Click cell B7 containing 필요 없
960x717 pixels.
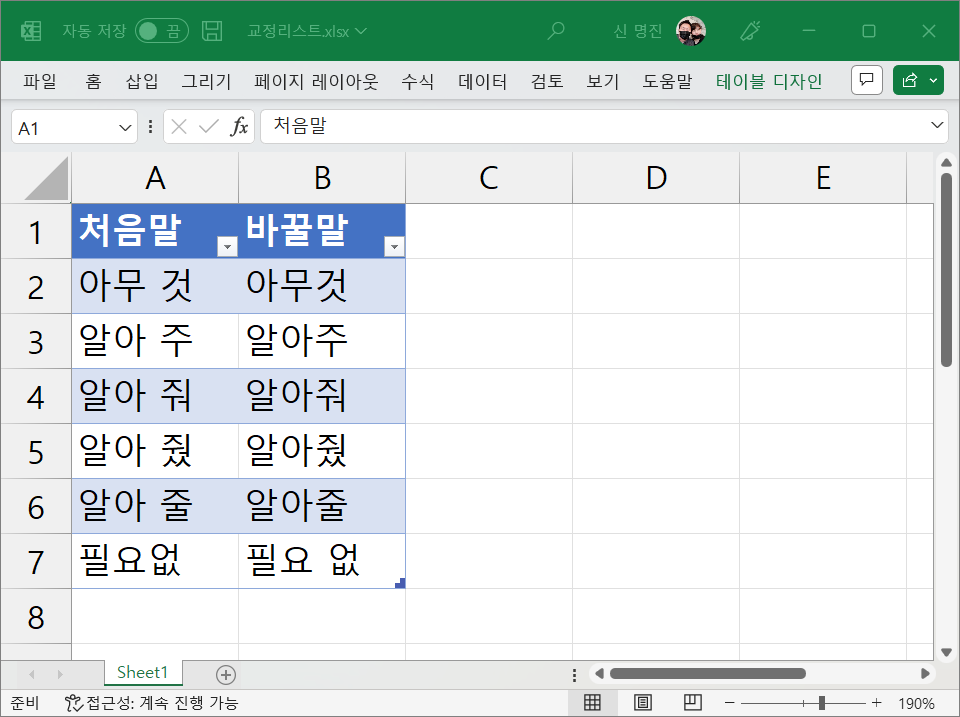click(322, 561)
